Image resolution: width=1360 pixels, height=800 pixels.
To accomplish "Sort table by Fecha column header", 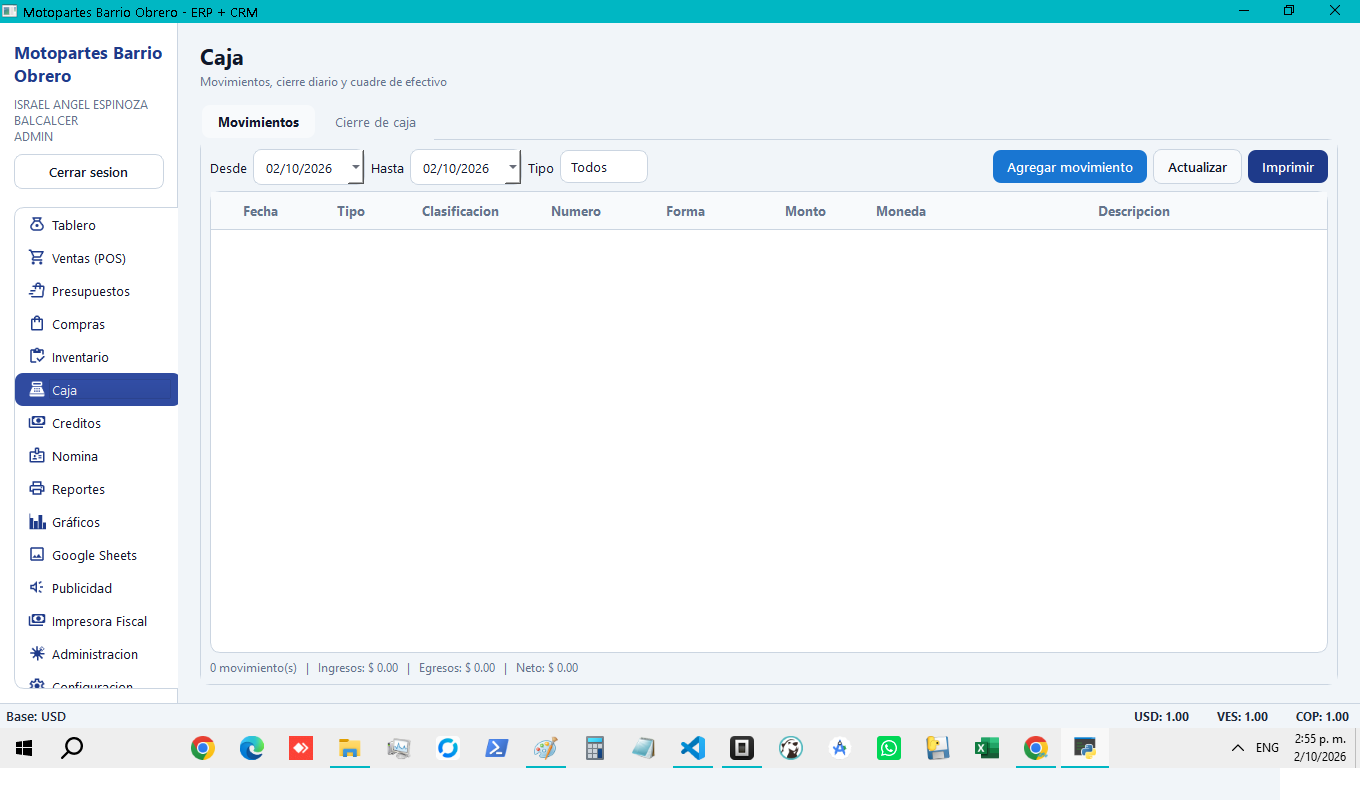I will tap(260, 211).
